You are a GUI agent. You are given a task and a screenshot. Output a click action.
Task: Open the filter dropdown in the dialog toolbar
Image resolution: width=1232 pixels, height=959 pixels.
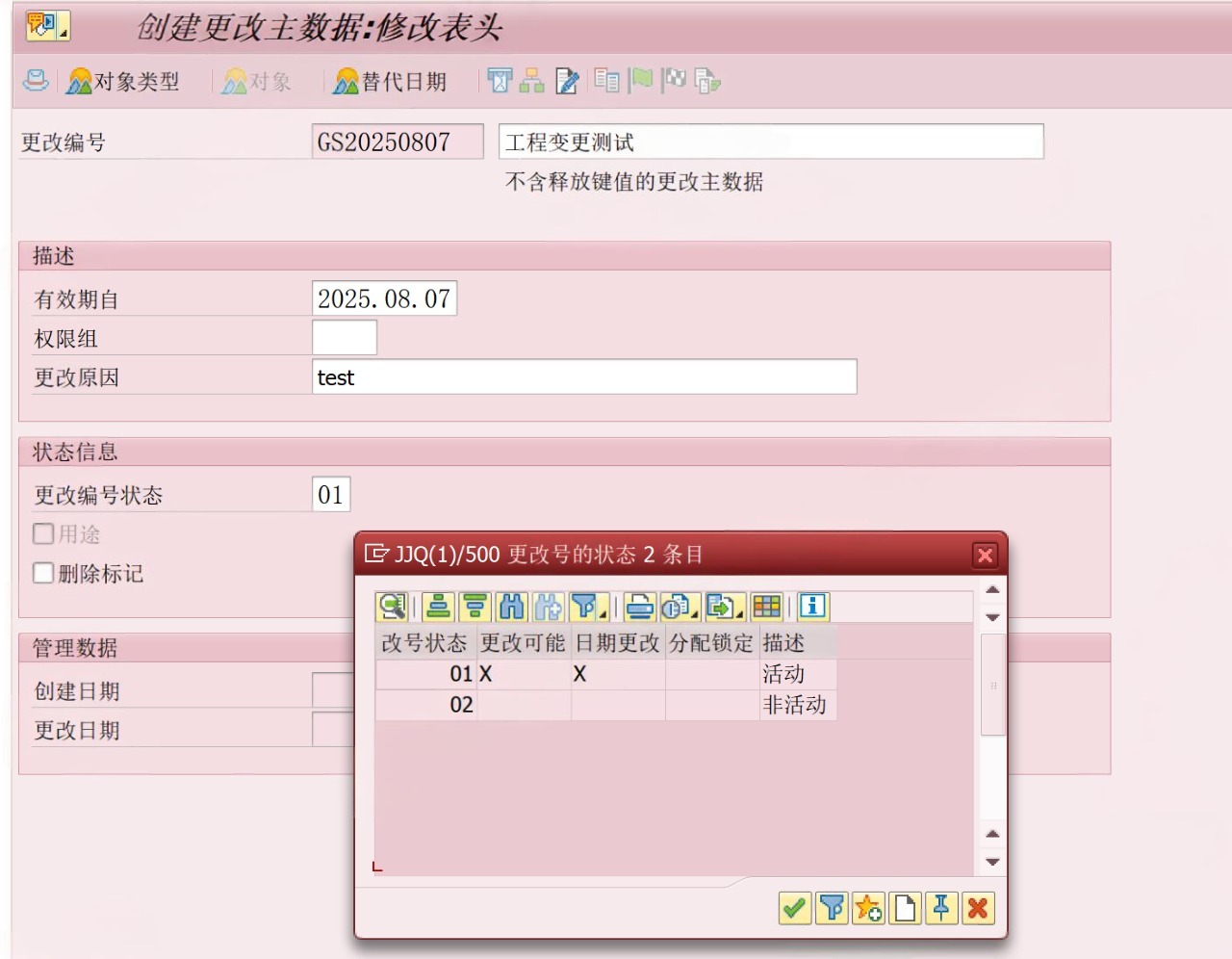(603, 610)
